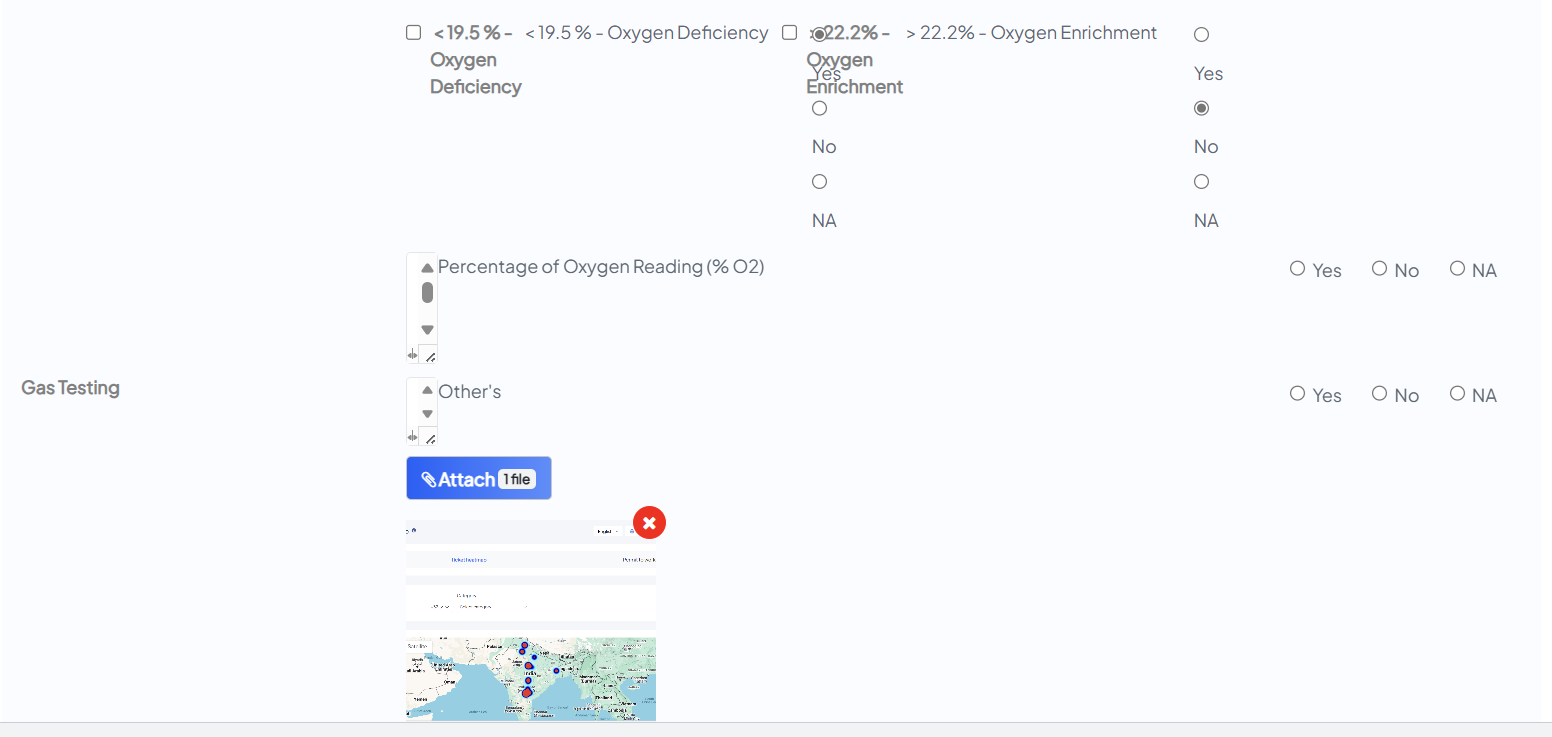Choose Yes for the Other's row
1552x737 pixels.
pos(1297,394)
